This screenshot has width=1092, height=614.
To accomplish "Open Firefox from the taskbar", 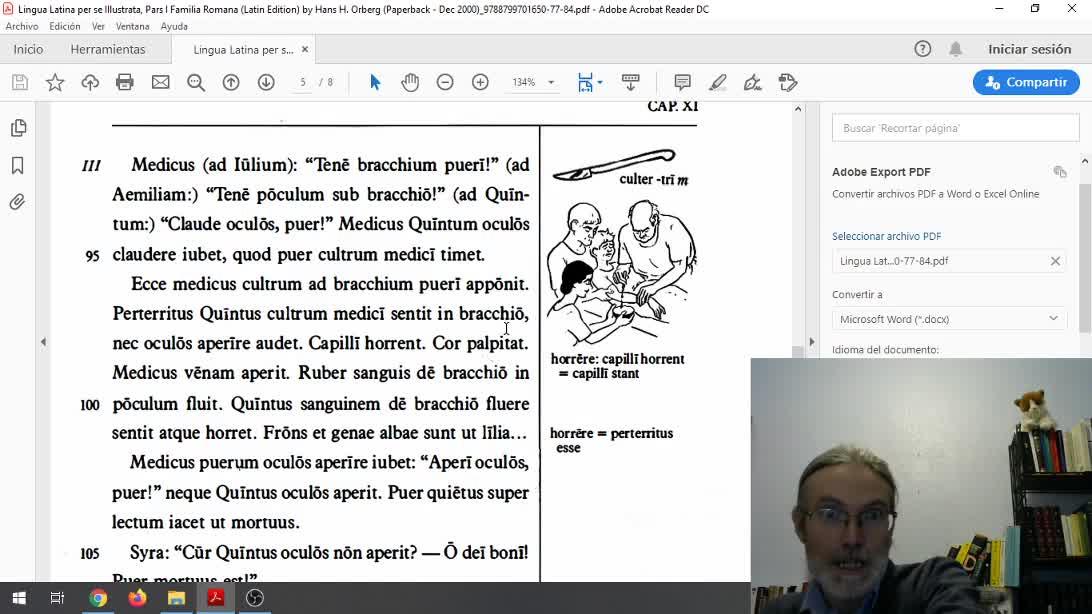I will click(x=137, y=598).
